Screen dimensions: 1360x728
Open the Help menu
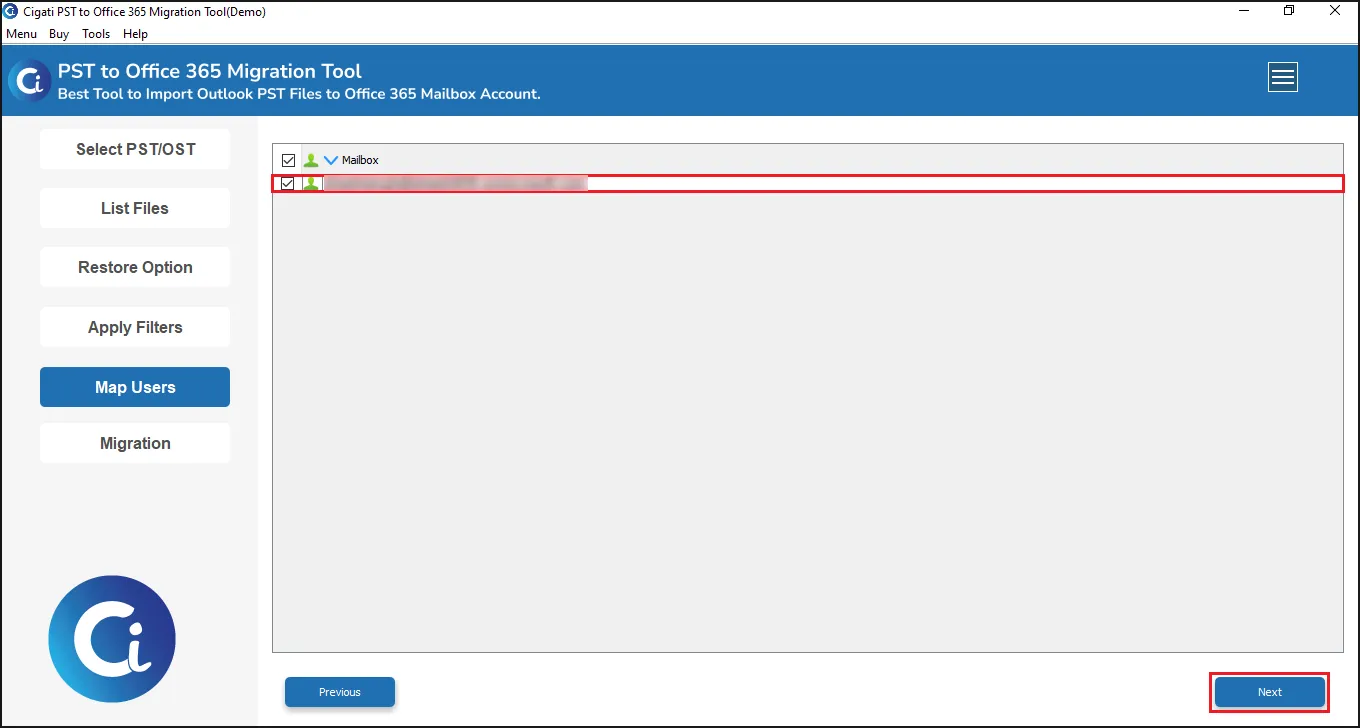(x=135, y=34)
